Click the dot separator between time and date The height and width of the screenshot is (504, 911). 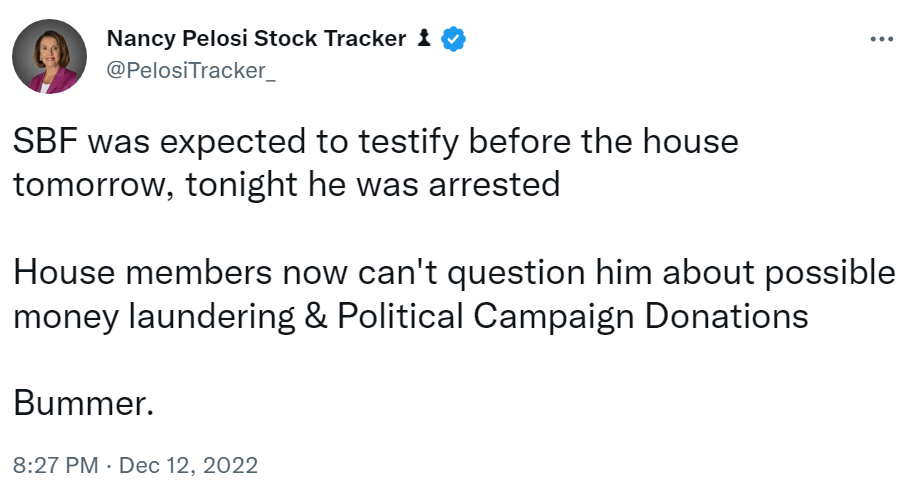[x=108, y=465]
